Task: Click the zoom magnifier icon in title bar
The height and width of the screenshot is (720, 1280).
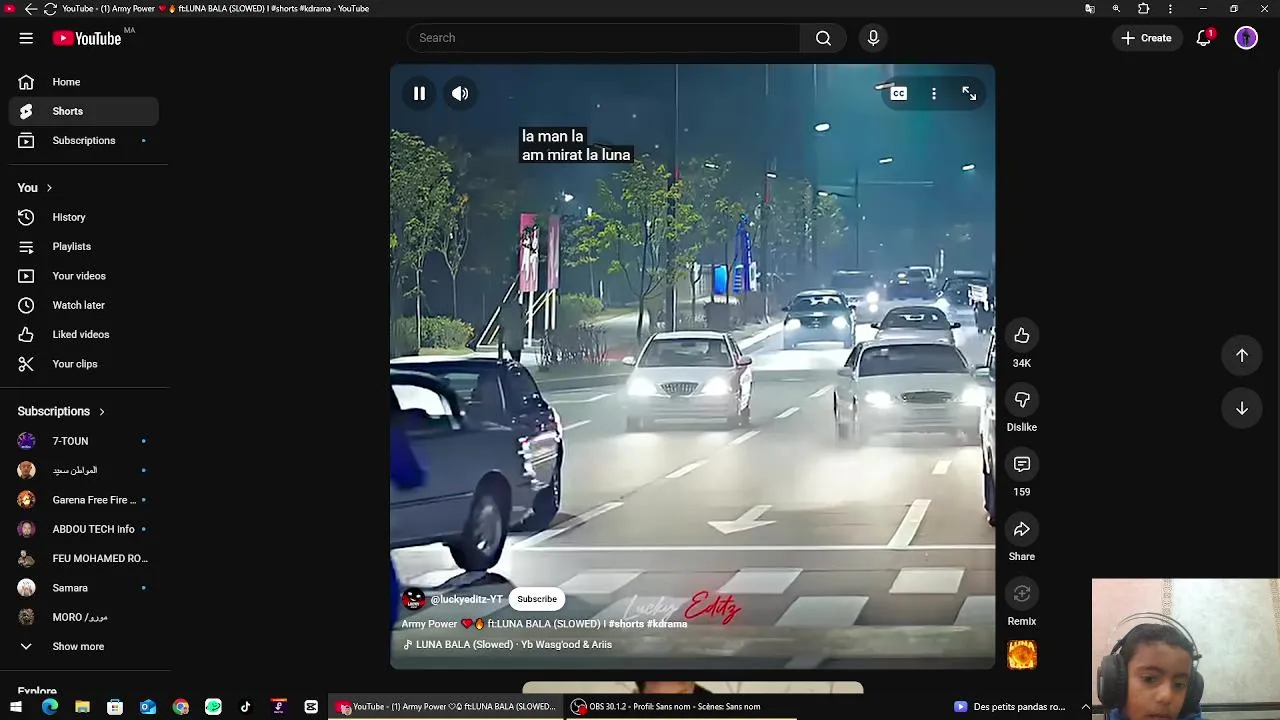Action: coord(1116,9)
